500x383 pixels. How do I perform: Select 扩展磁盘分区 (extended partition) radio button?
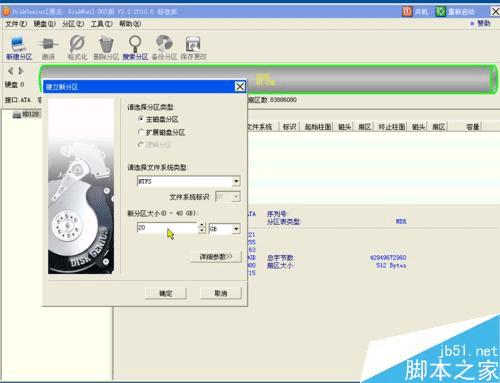tap(141, 132)
